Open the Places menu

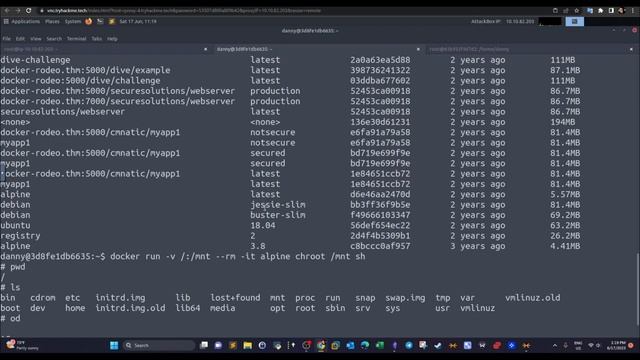(52, 21)
